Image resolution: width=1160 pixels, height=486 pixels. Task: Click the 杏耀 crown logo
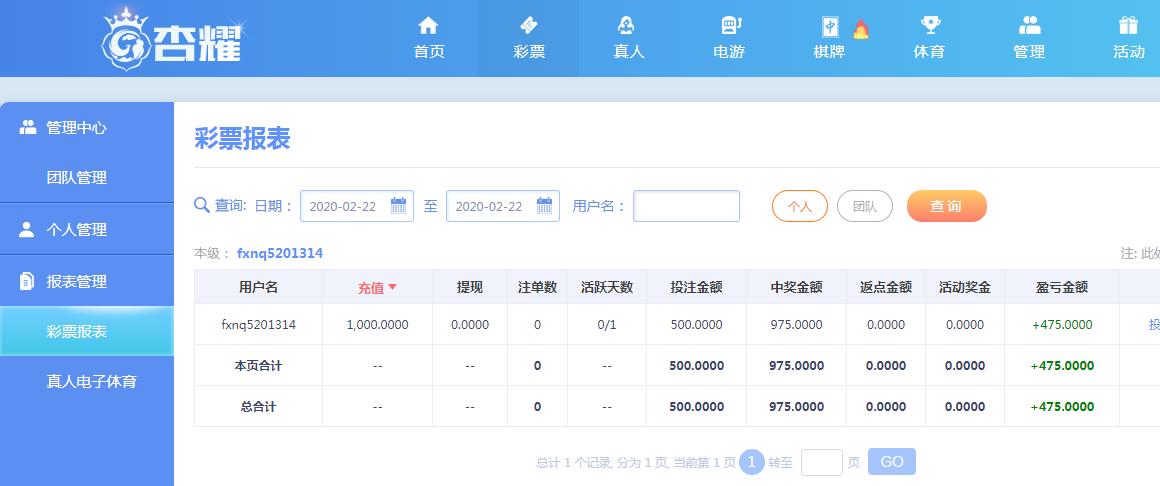172,38
